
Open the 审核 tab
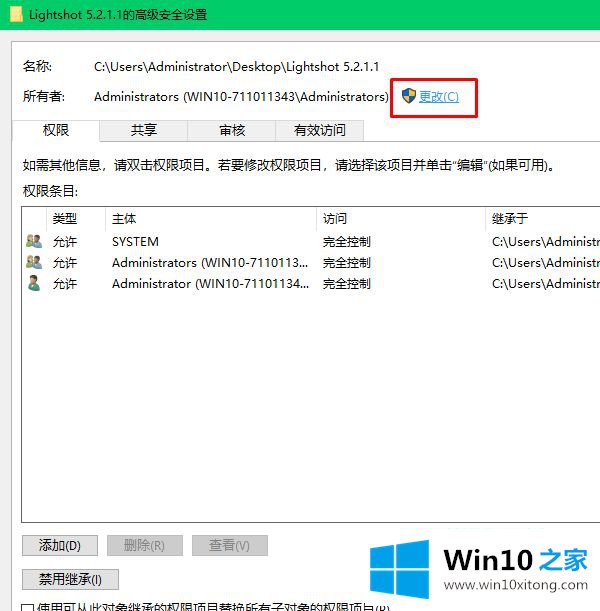(232, 130)
